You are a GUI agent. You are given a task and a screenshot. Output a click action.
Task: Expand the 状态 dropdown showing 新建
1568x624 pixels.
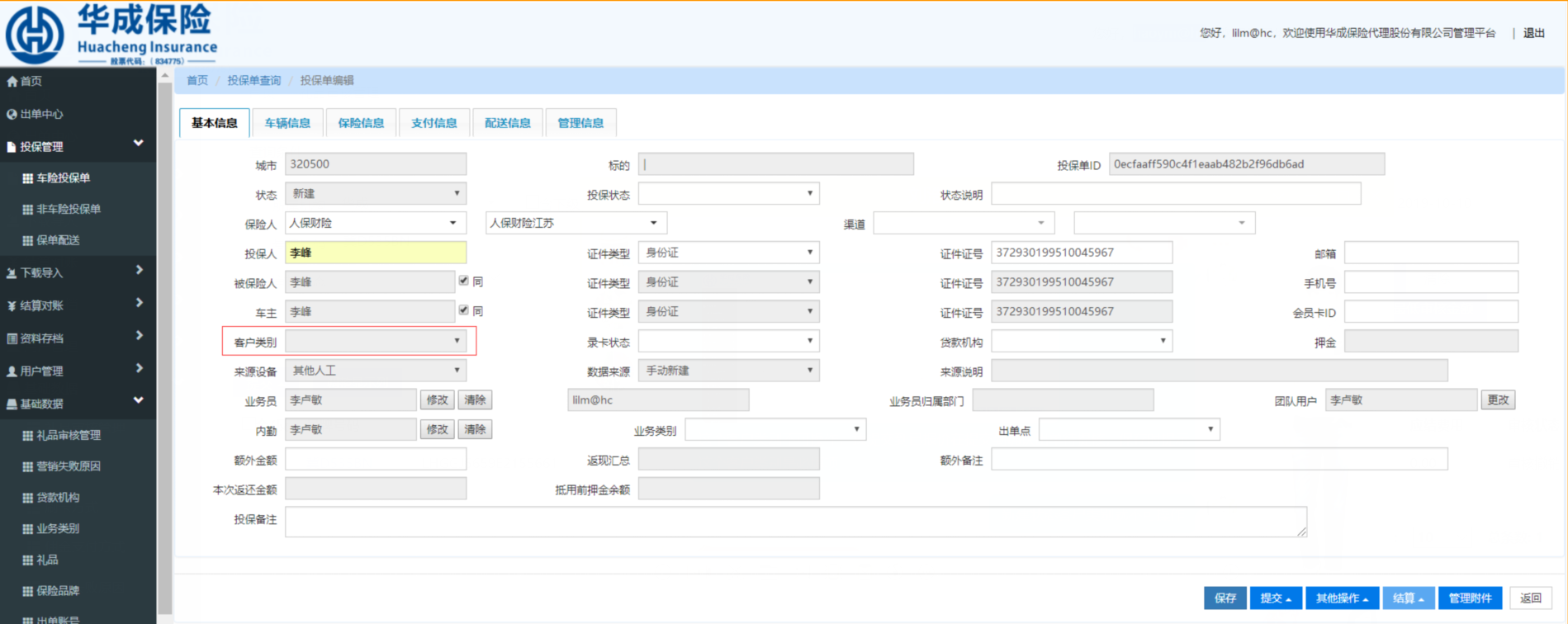click(x=376, y=193)
